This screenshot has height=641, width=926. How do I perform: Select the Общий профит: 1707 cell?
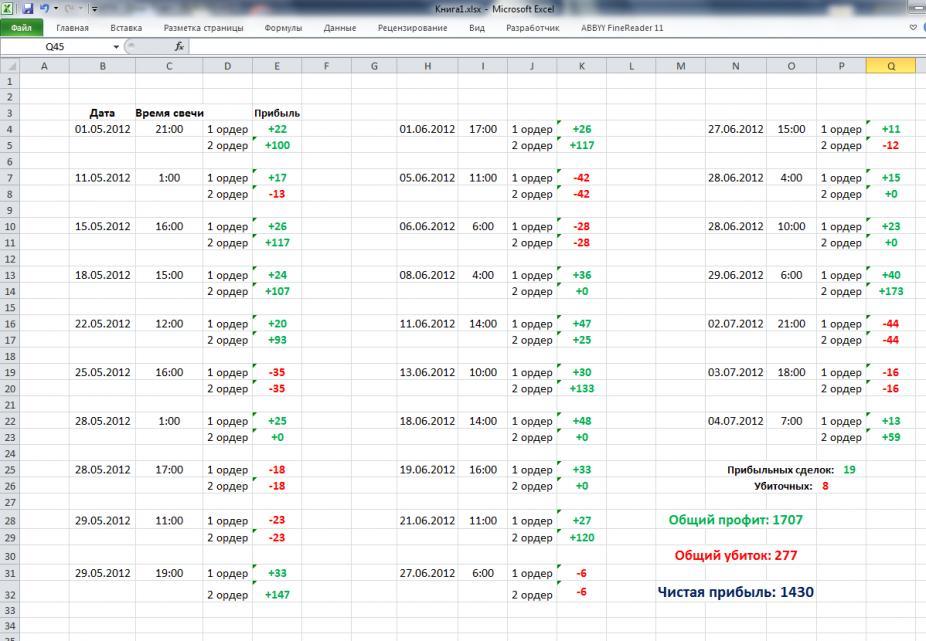pyautogui.click(x=735, y=520)
